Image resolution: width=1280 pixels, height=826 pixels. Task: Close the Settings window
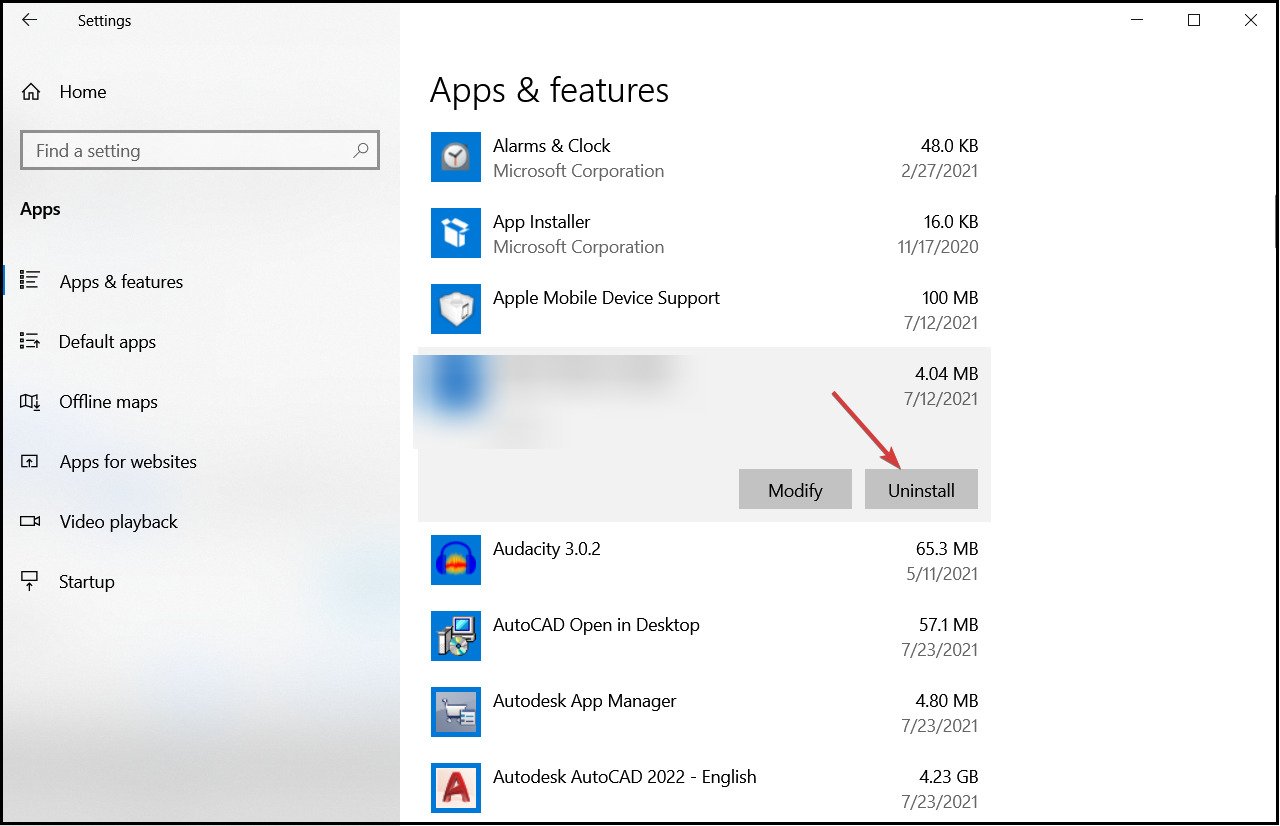[1250, 20]
